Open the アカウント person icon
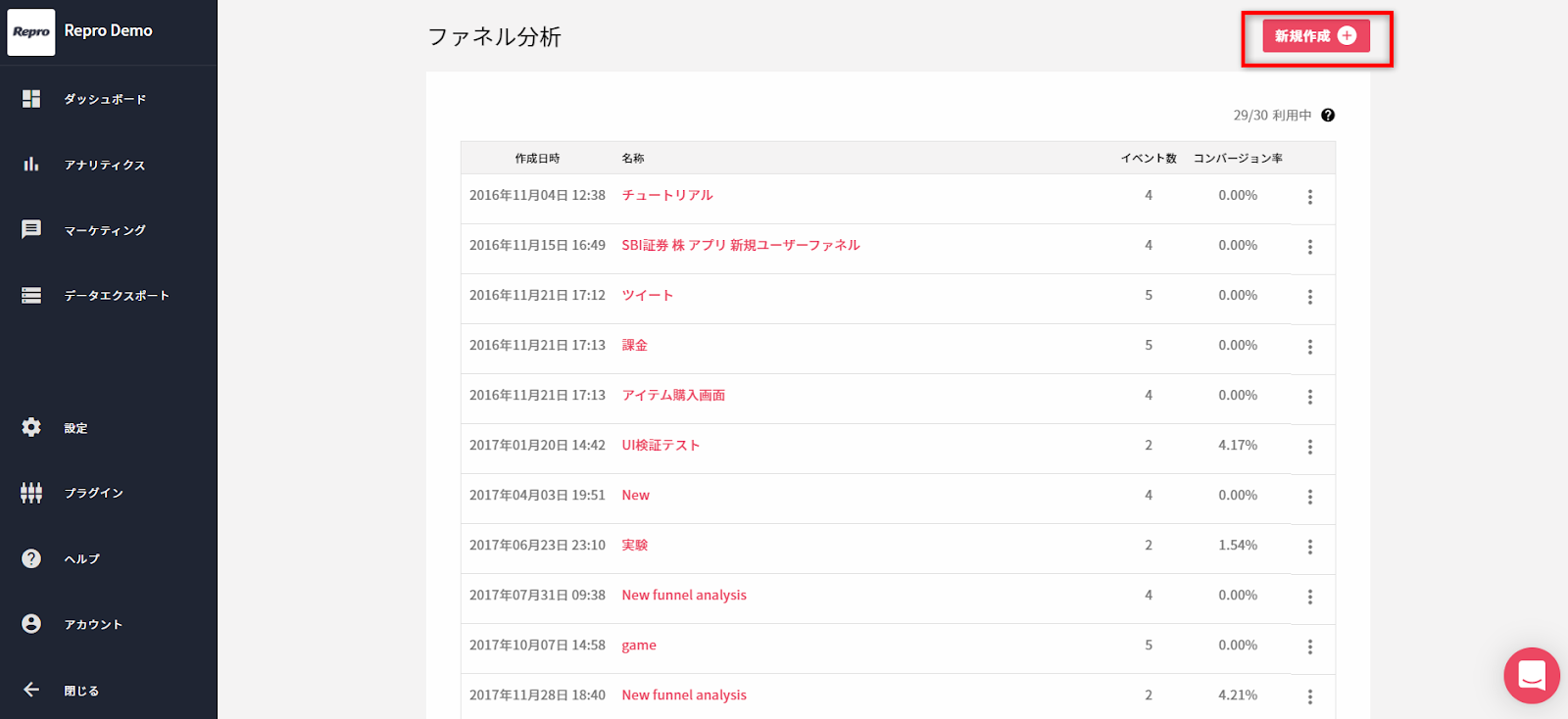Screen dimensions: 1568x719 click(x=31, y=624)
